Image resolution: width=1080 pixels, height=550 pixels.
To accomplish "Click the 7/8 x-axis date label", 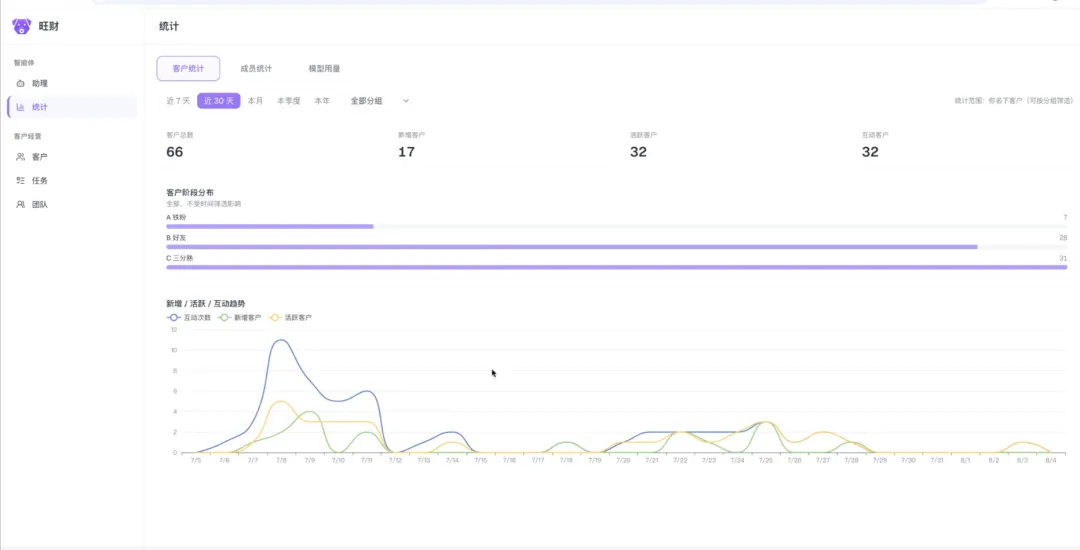I will (281, 461).
